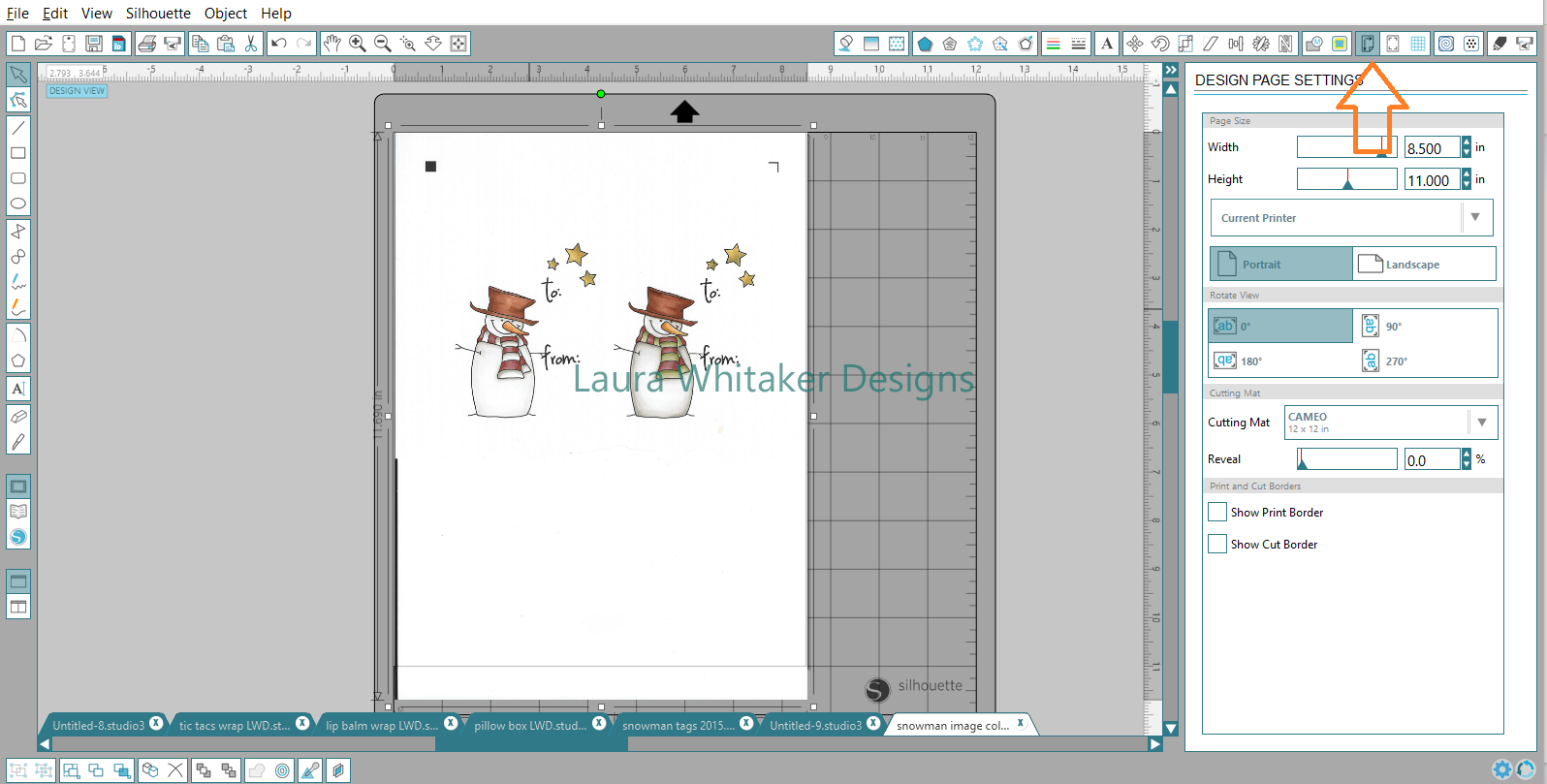Screen dimensions: 1547x784
Task: Enable Show Cut Border checkbox
Action: [x=1217, y=544]
